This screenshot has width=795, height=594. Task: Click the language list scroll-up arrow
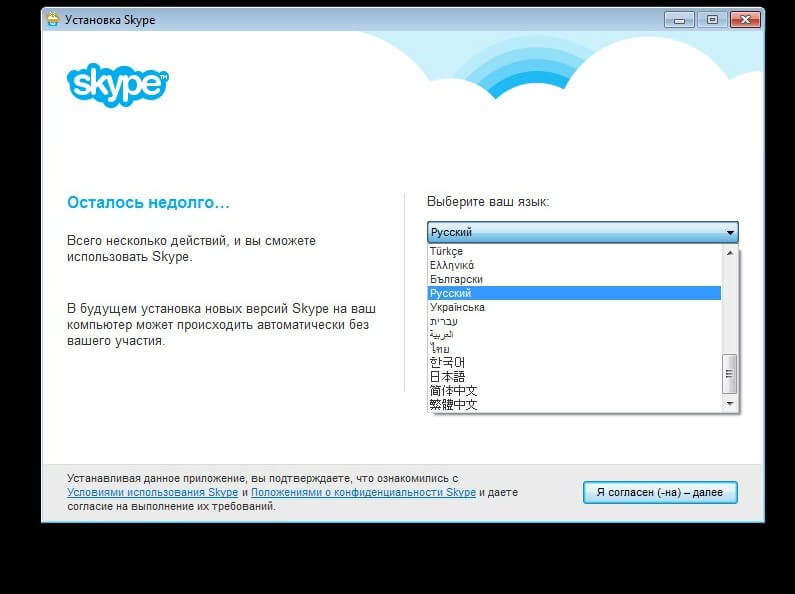[x=730, y=253]
